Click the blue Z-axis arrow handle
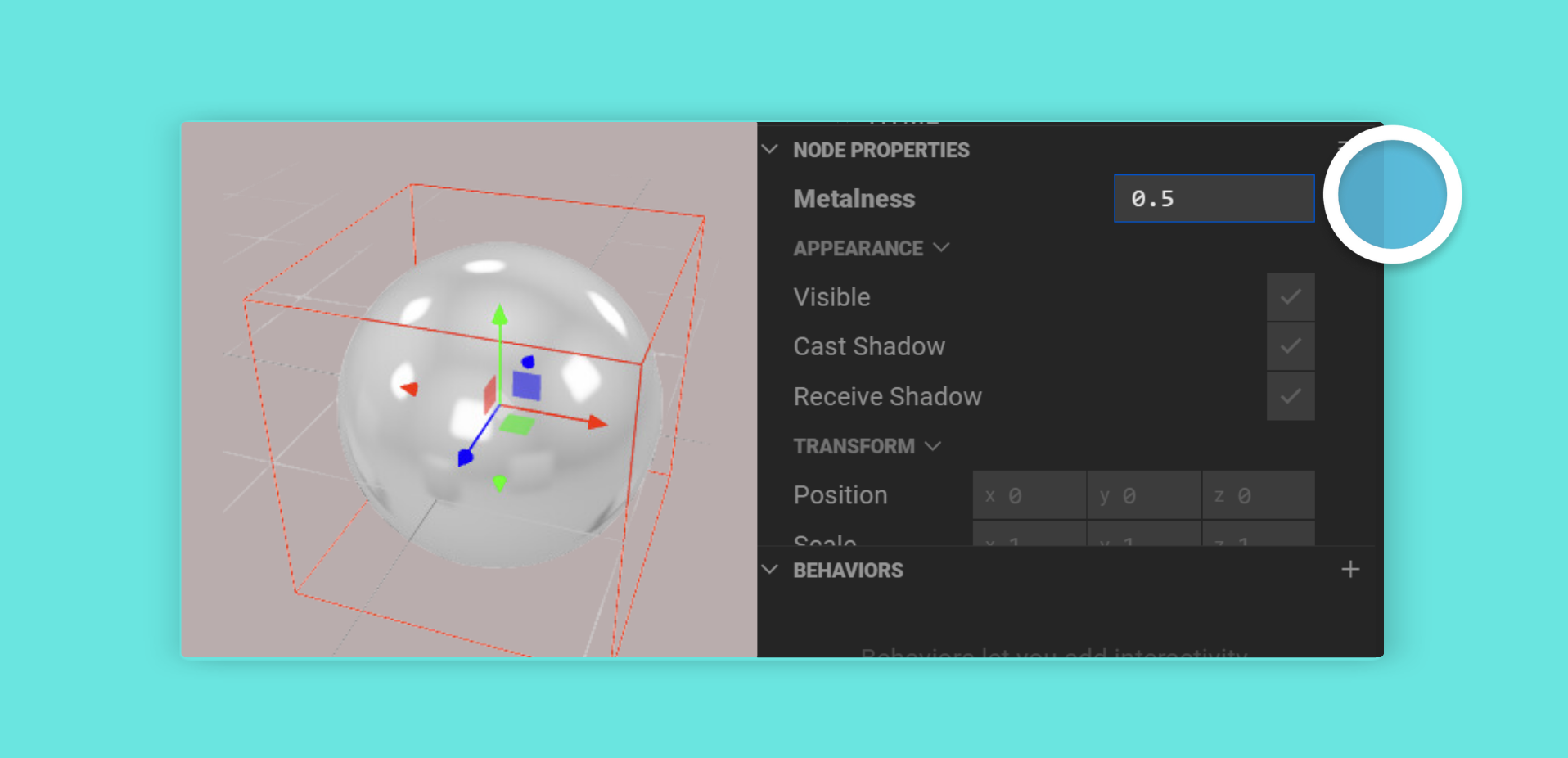Image resolution: width=1568 pixels, height=758 pixels. tap(466, 458)
